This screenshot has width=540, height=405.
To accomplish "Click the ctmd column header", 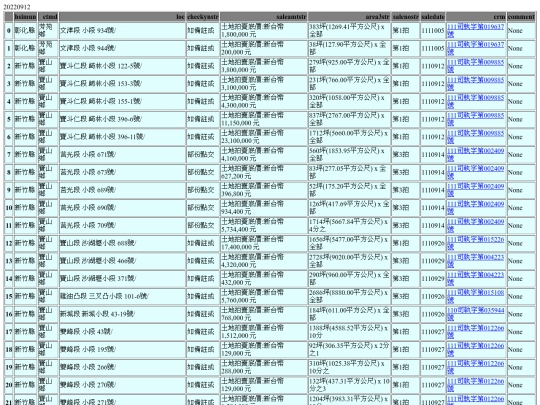I will pyautogui.click(x=48, y=17).
